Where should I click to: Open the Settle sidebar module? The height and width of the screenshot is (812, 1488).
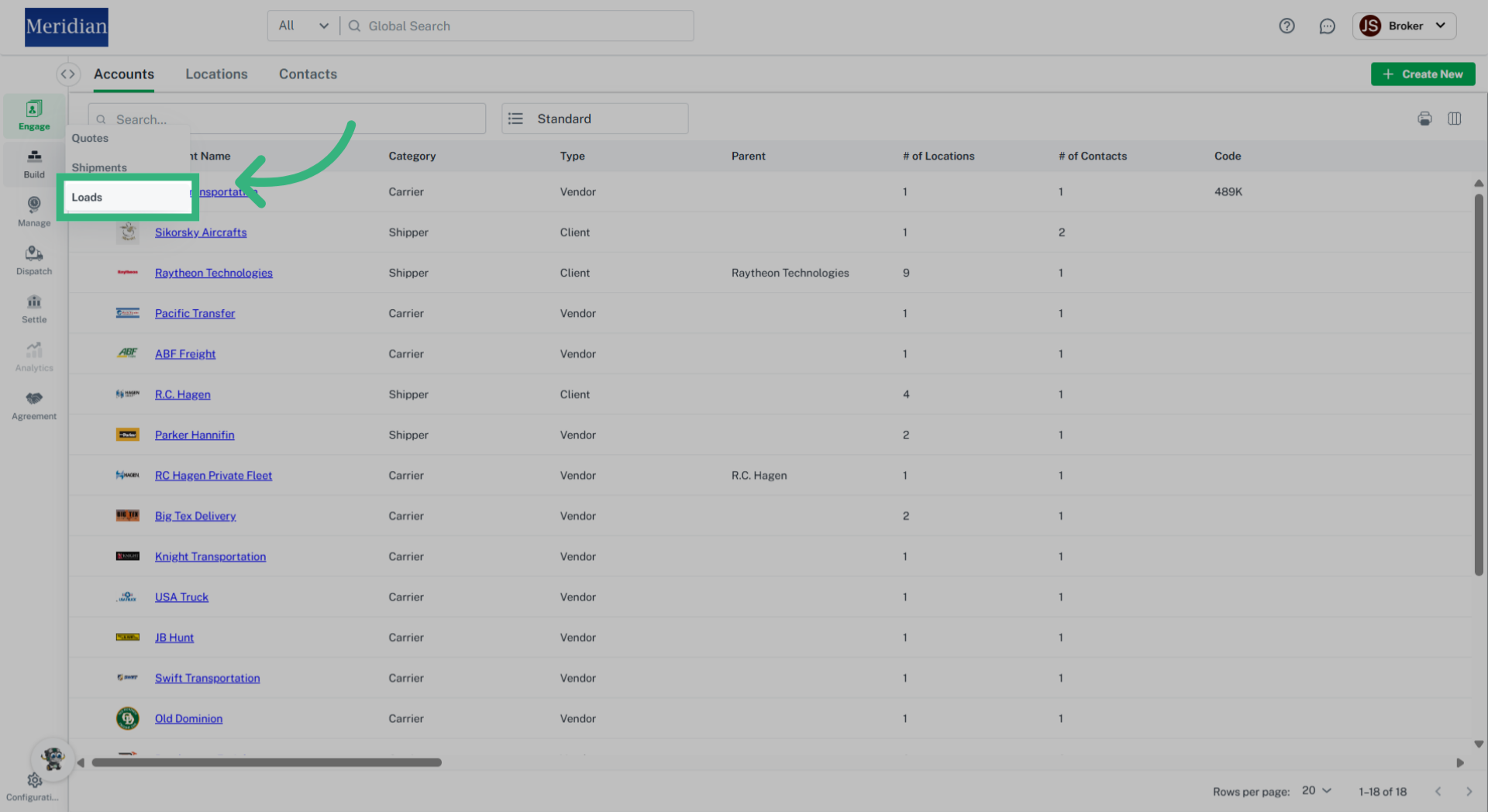click(x=34, y=308)
